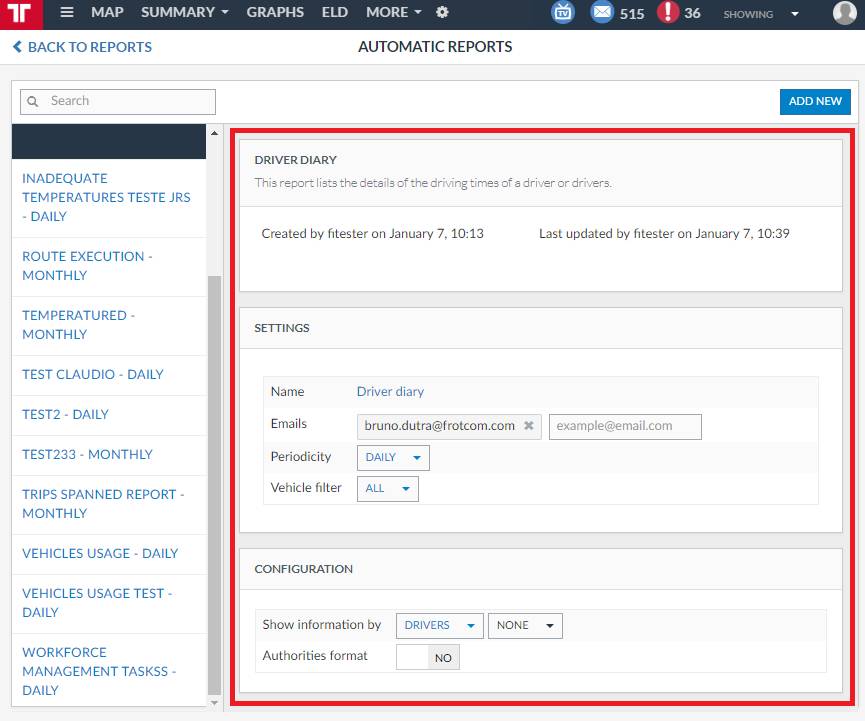Open the DRIVERS dropdown

pyautogui.click(x=439, y=626)
